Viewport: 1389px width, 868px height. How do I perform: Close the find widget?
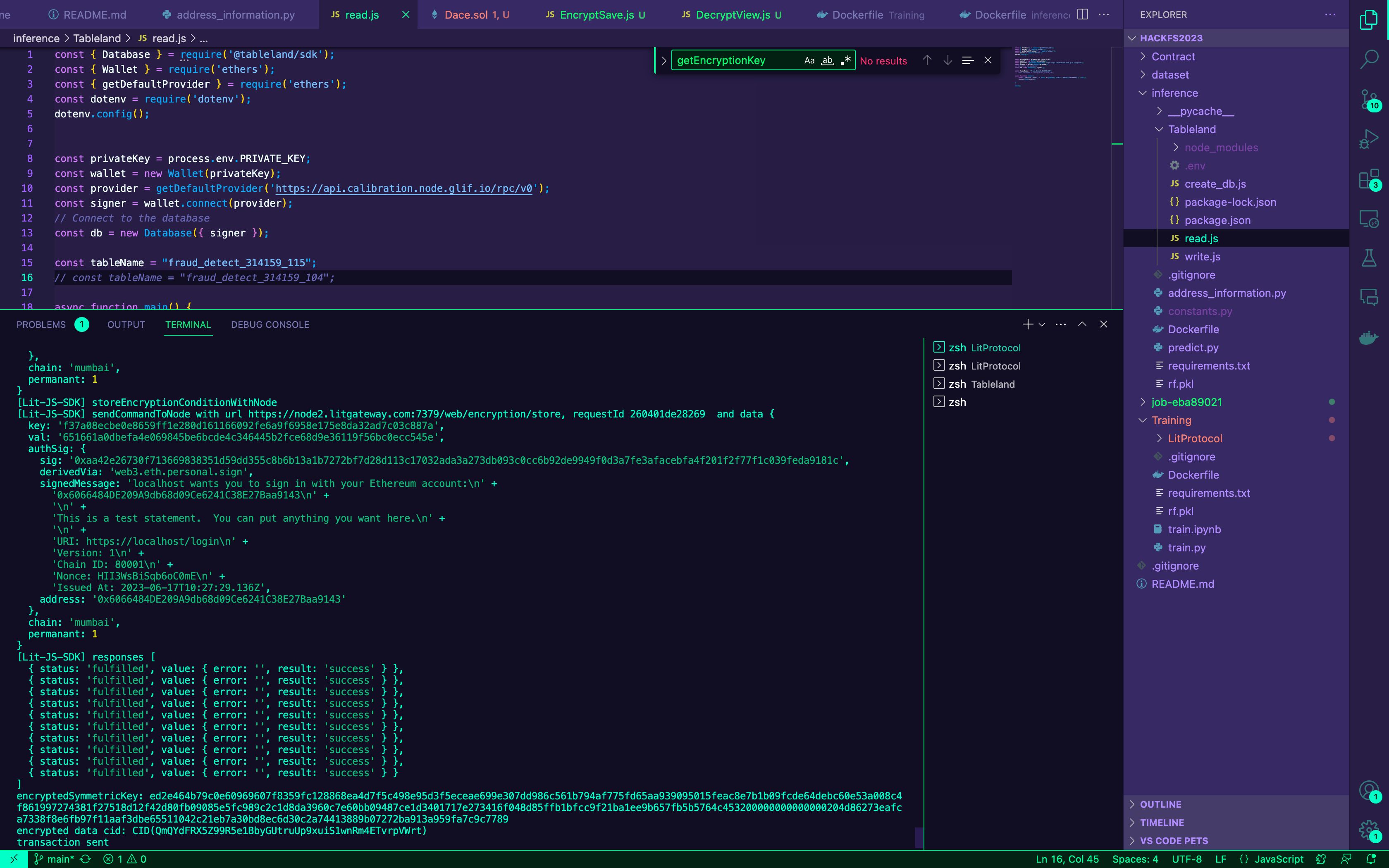(988, 60)
